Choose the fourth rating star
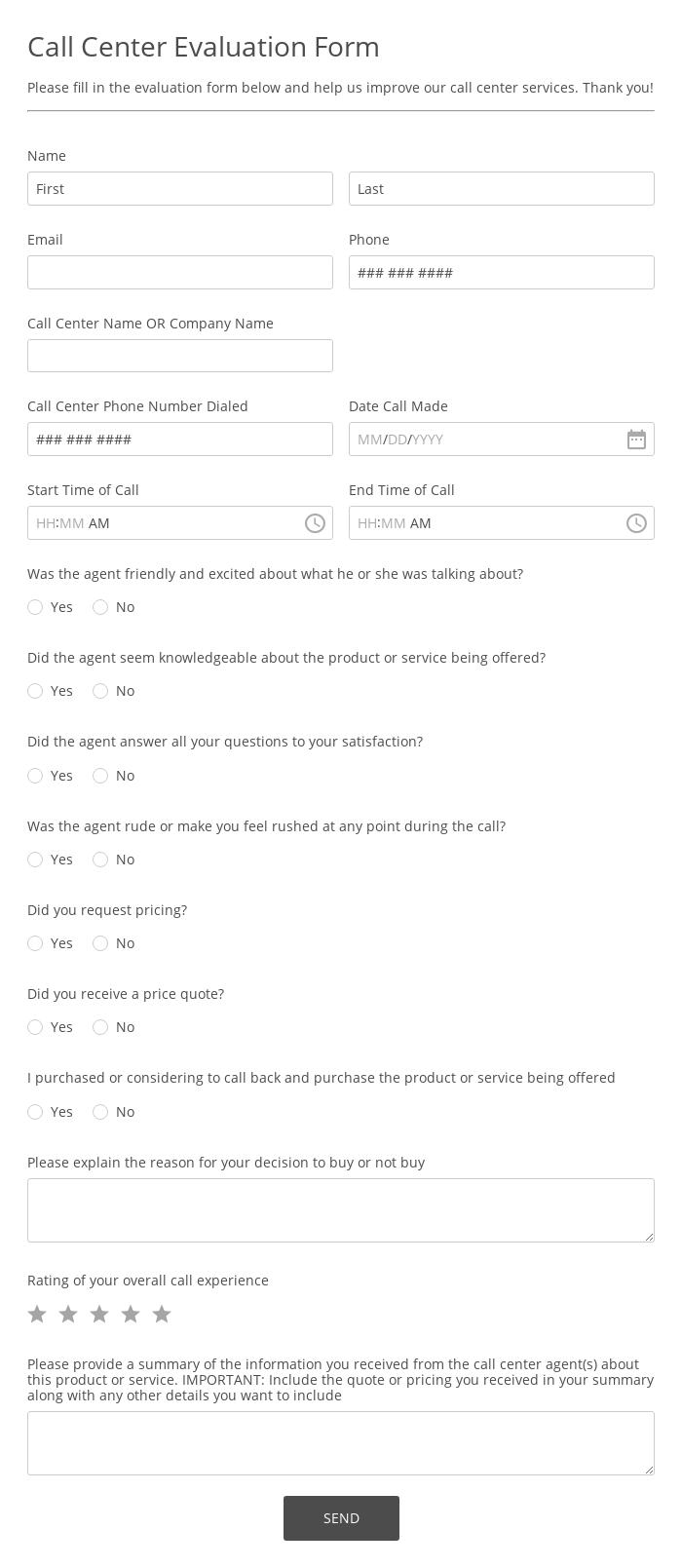Screen dimensions: 682x1568 pos(131,1315)
